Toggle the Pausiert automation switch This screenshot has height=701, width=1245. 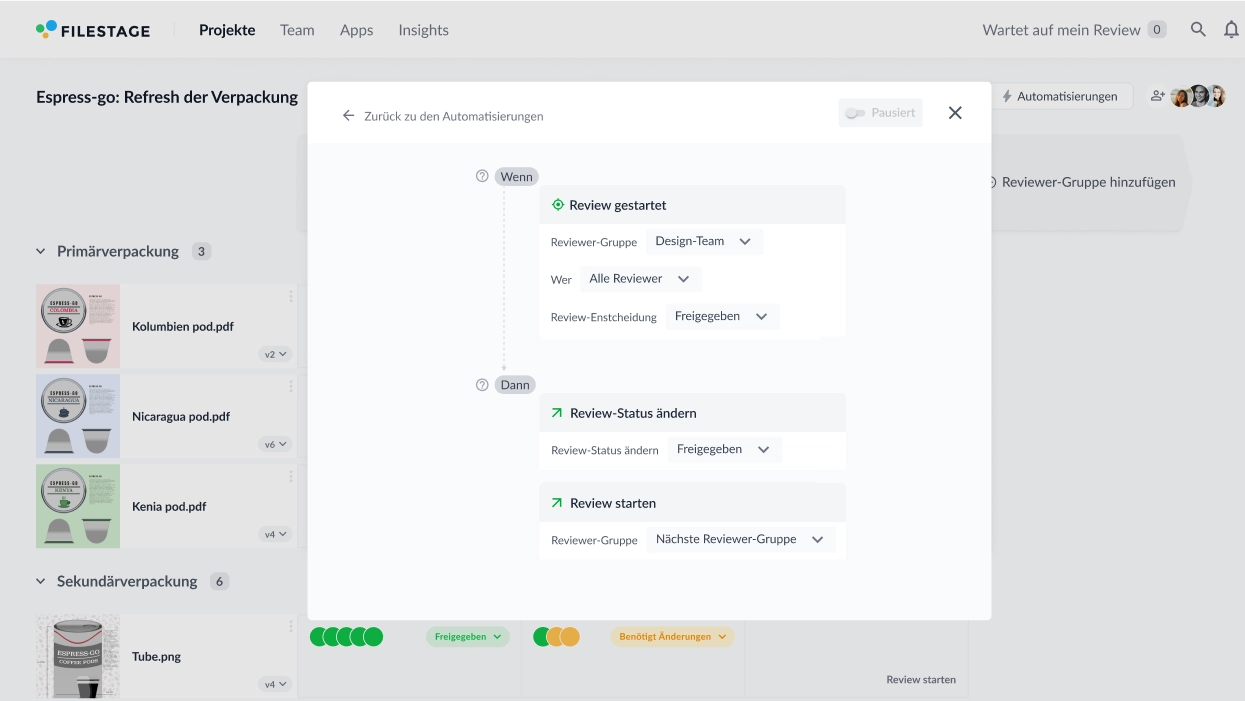856,113
